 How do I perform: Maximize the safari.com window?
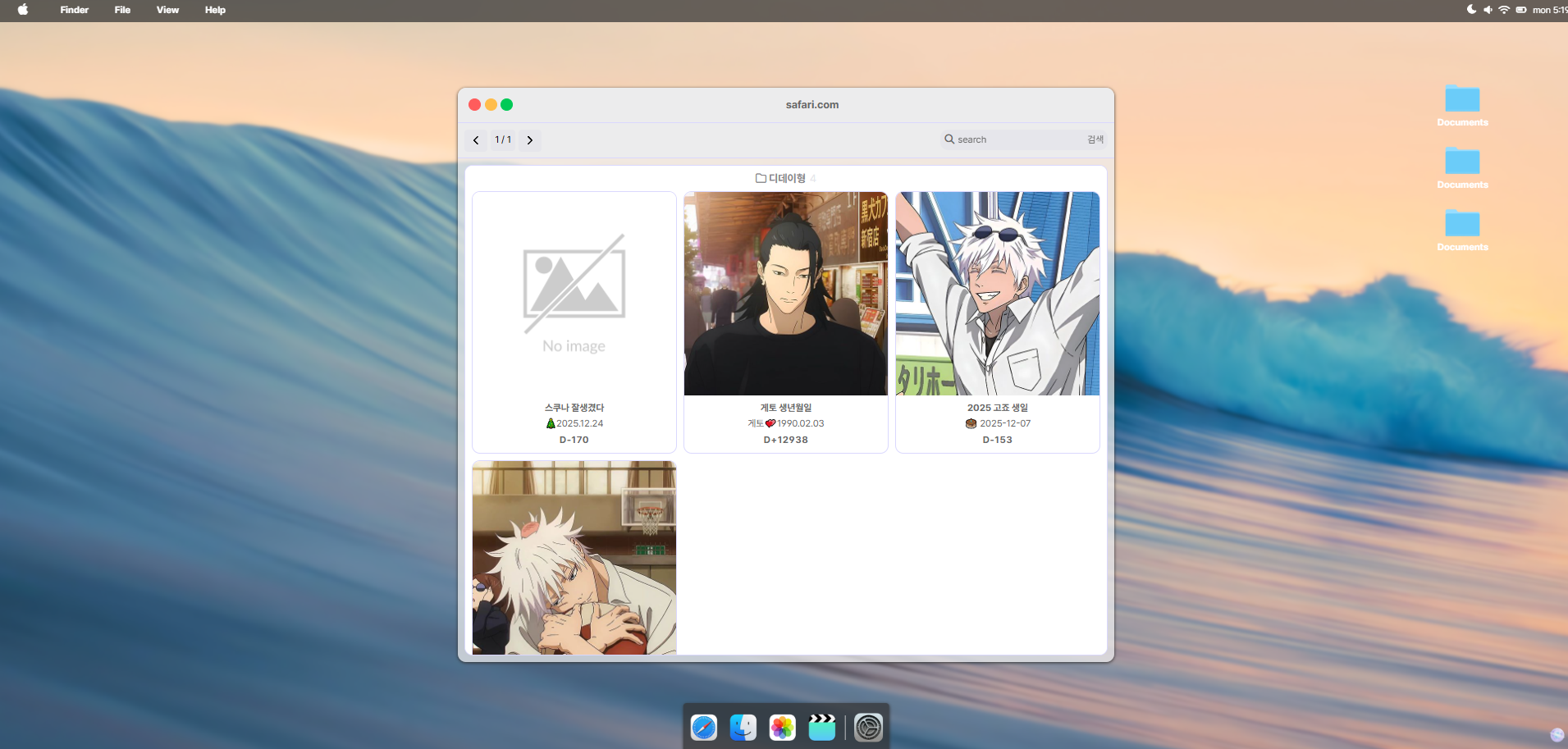[507, 105]
